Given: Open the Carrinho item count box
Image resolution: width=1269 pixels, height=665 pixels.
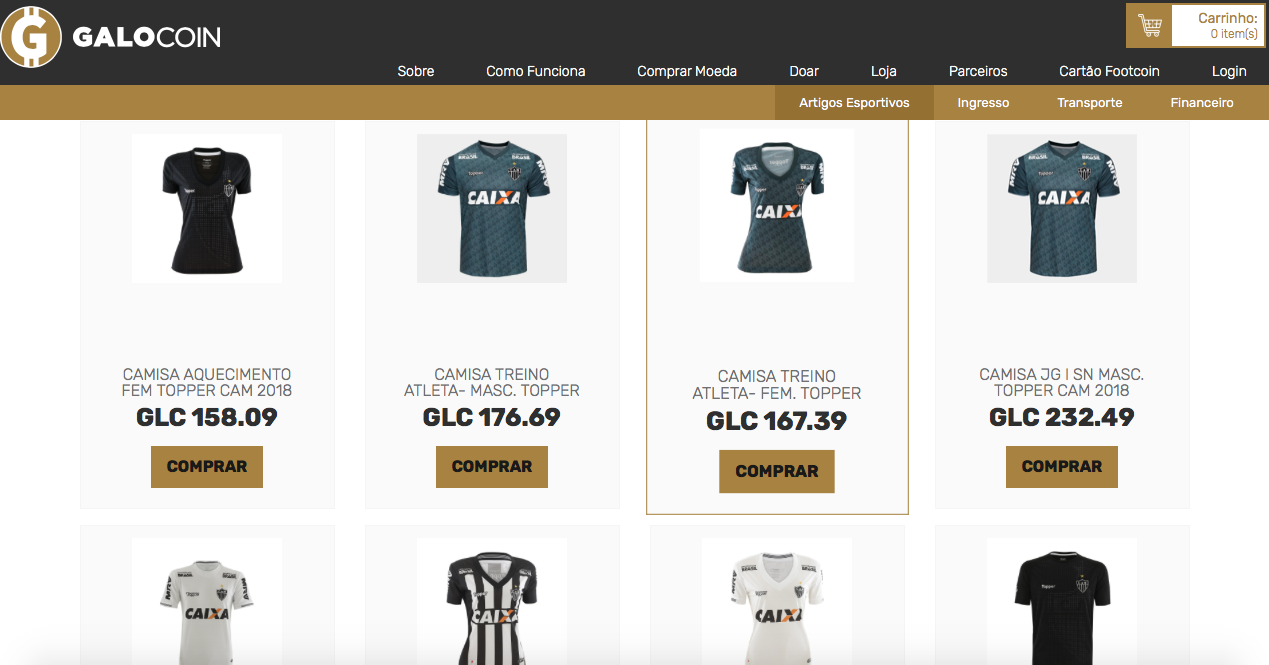Looking at the screenshot, I should 1217,26.
